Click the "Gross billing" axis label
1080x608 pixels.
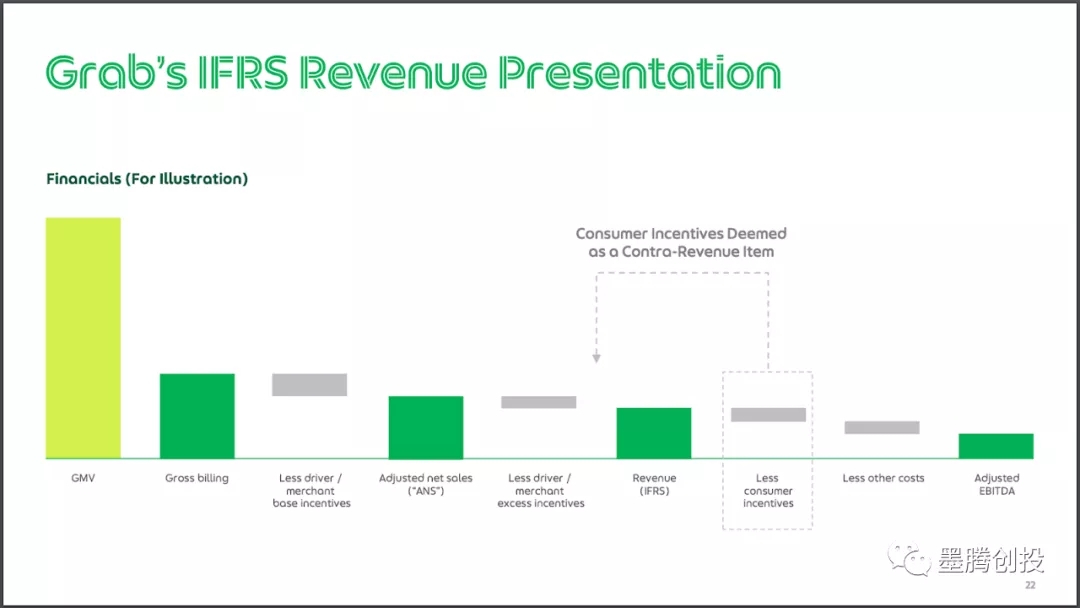pyautogui.click(x=197, y=478)
